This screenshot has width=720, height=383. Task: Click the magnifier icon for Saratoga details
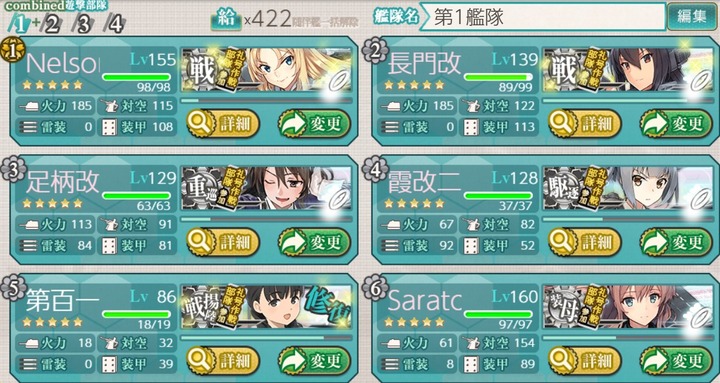[562, 360]
